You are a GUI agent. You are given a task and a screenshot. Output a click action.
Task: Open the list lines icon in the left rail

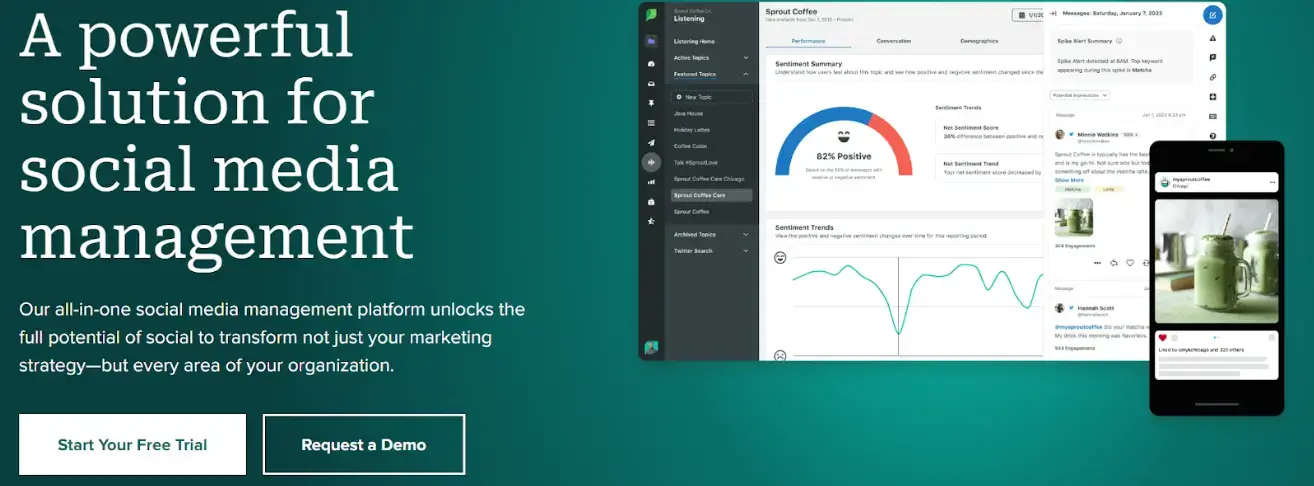[x=651, y=122]
